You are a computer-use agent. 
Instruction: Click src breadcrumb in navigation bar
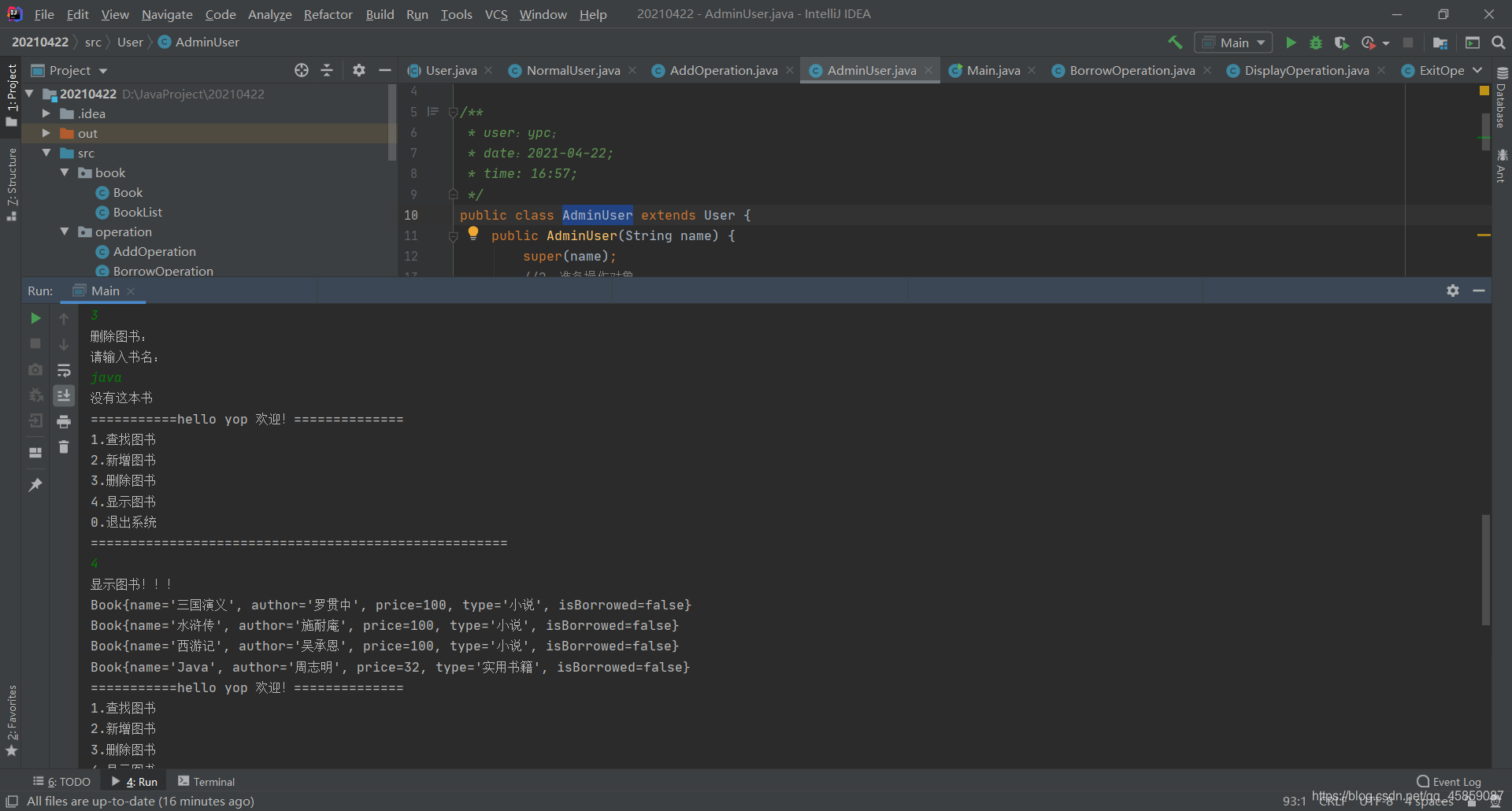point(93,42)
